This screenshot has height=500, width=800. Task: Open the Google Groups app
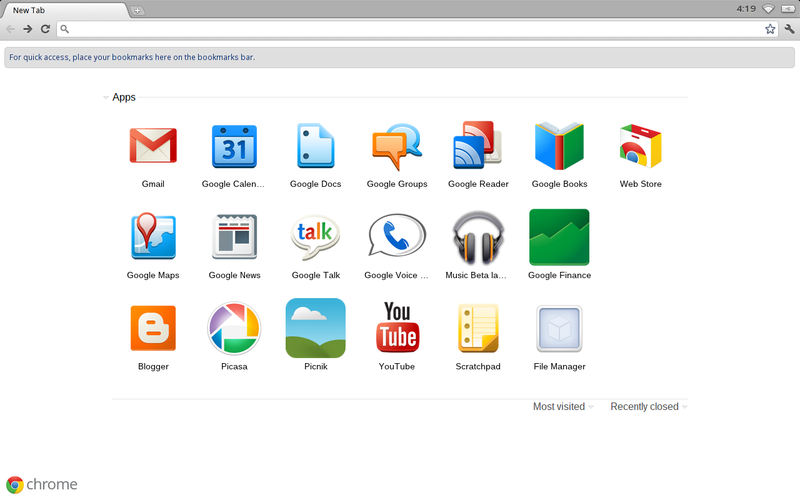tap(397, 146)
